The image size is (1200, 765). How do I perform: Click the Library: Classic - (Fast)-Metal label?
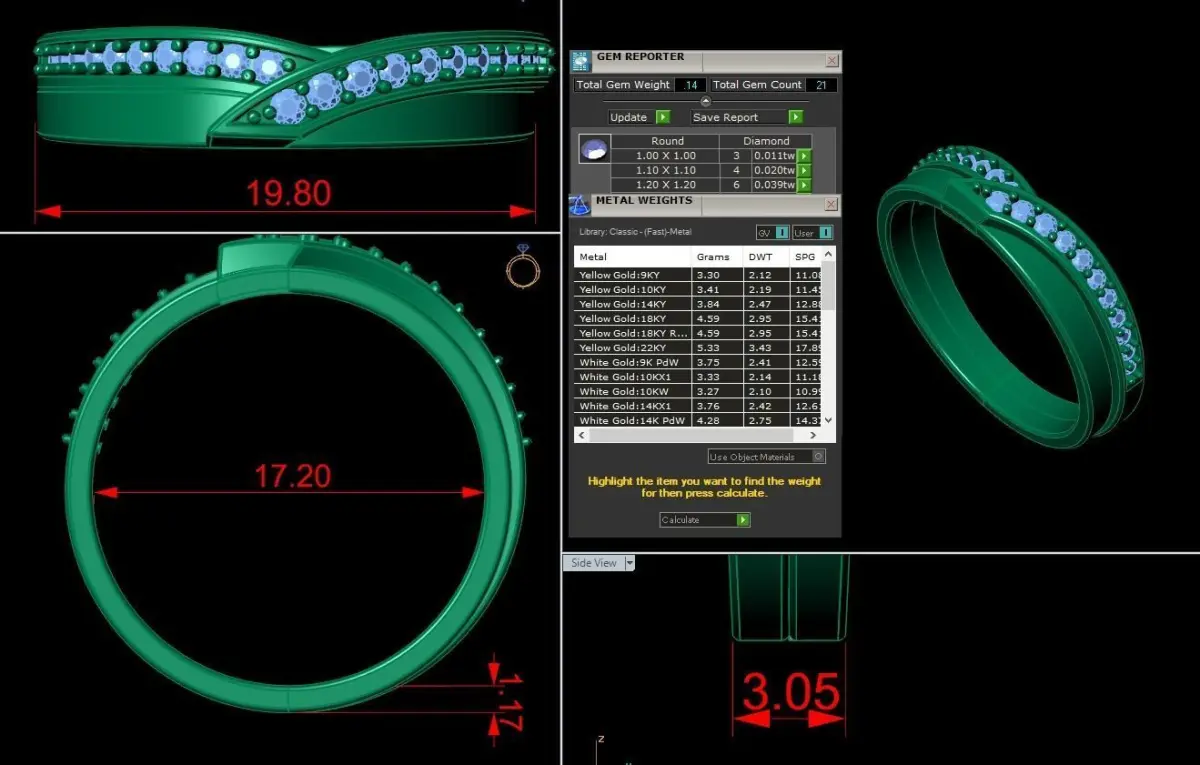635,233
